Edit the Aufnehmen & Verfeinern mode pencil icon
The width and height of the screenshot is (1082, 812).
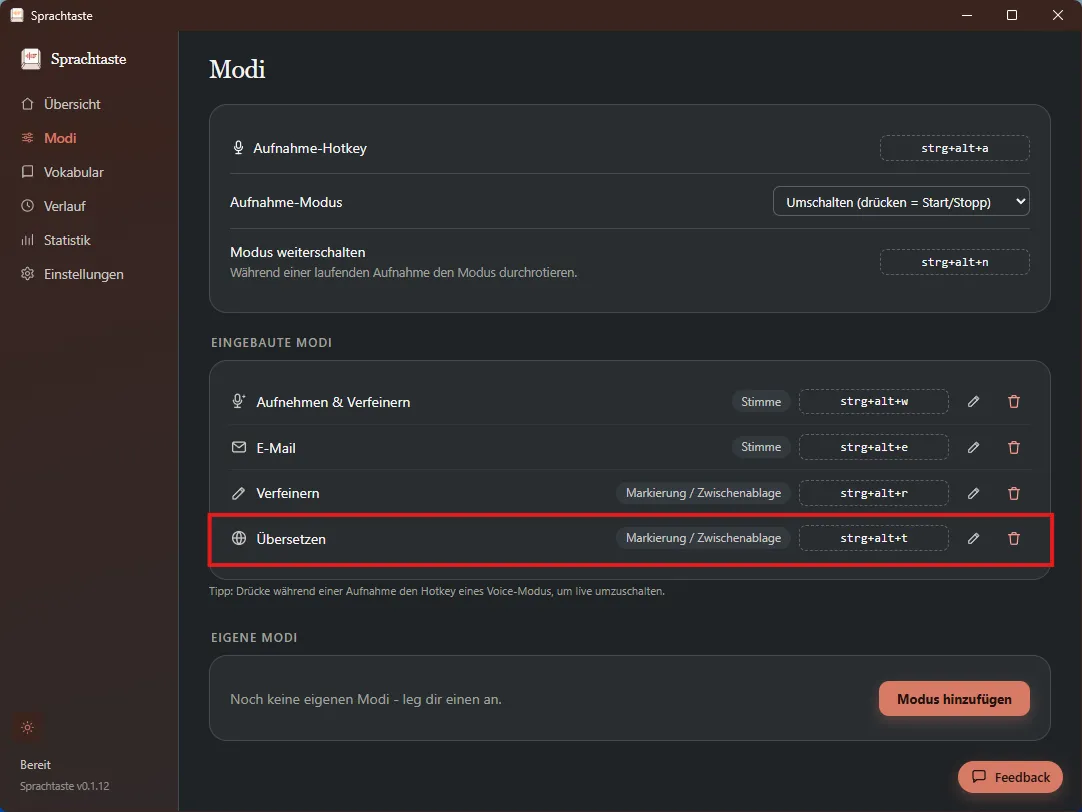tap(973, 402)
